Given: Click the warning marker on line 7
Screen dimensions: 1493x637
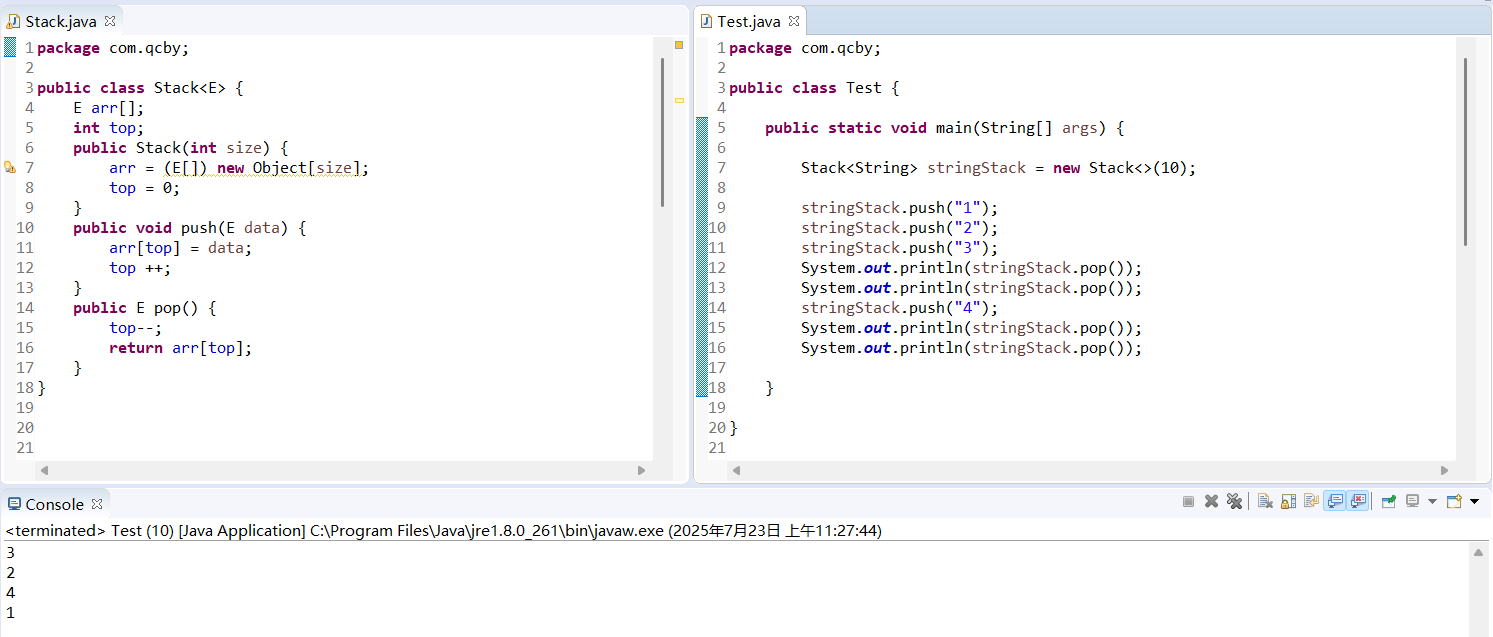Looking at the screenshot, I should pyautogui.click(x=9, y=168).
